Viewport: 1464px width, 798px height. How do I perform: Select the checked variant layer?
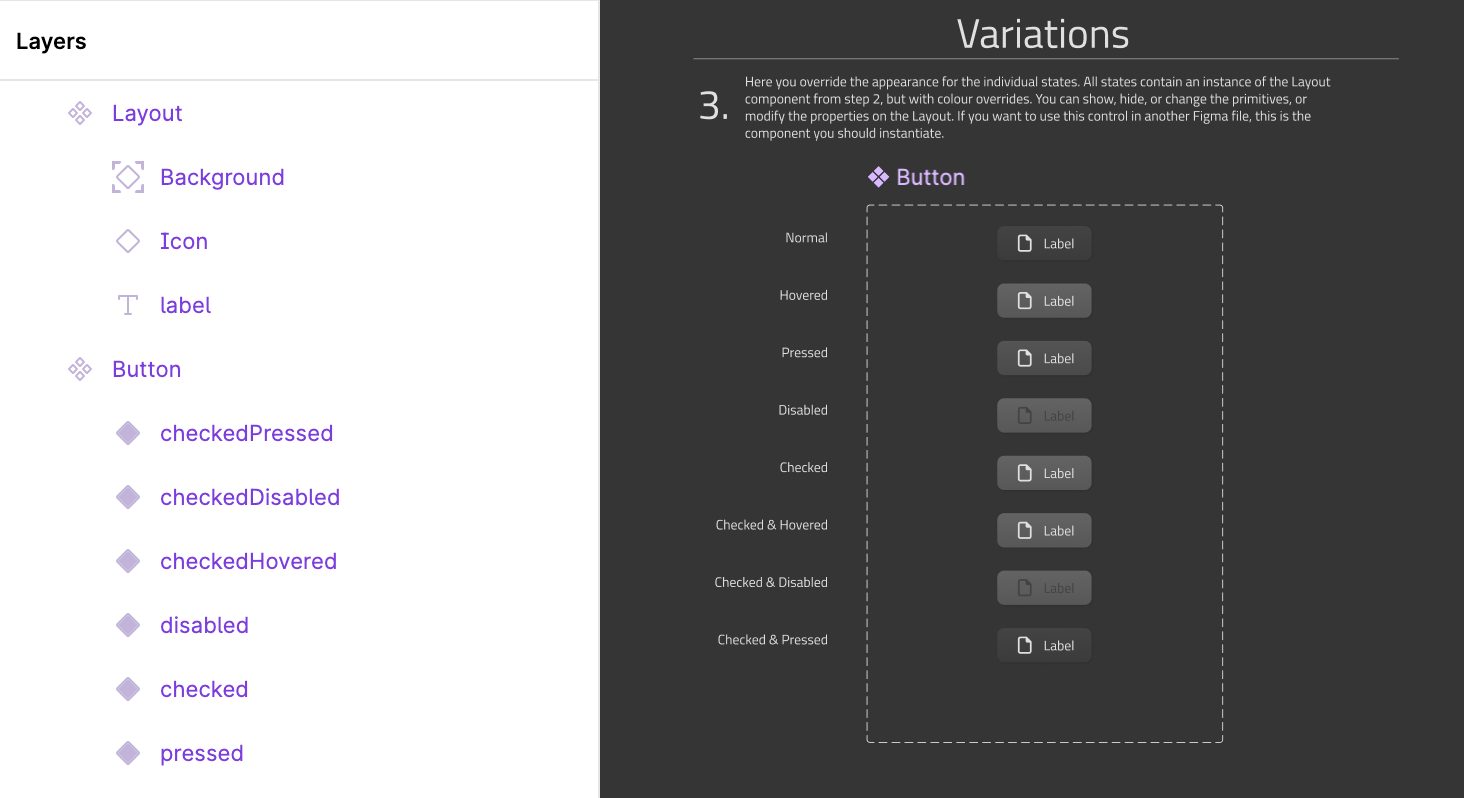[x=204, y=689]
